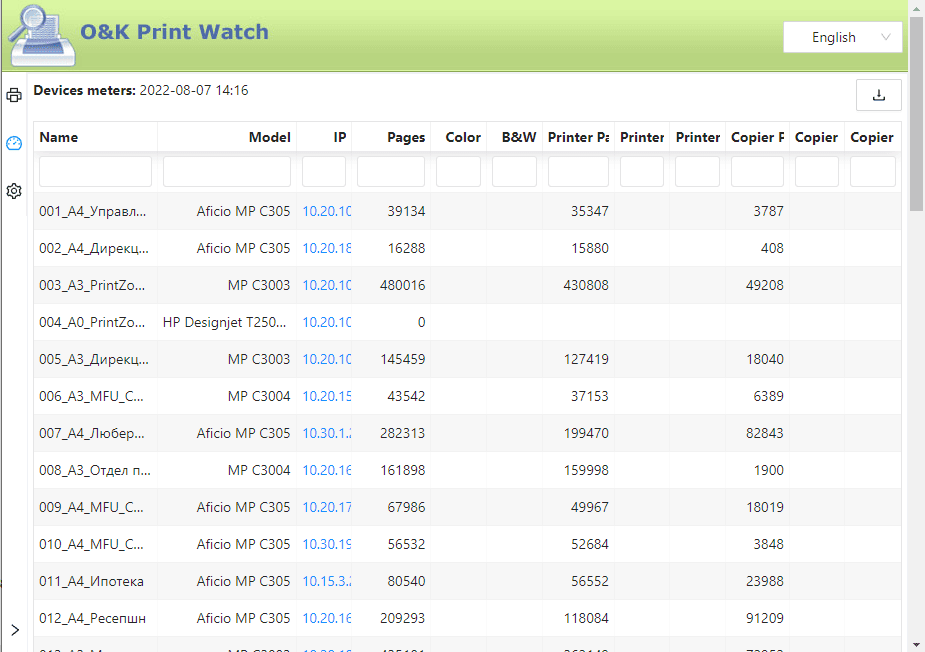
Task: Click the printer pages value 15880
Action: [590, 248]
